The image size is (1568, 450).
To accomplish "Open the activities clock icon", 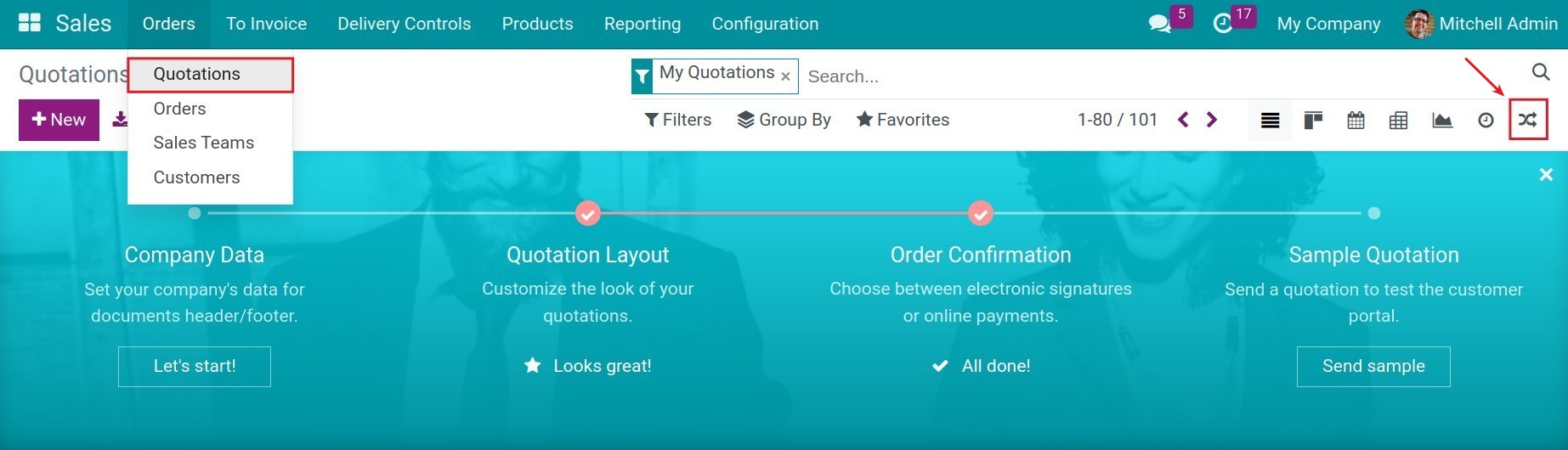I will 1222,24.
